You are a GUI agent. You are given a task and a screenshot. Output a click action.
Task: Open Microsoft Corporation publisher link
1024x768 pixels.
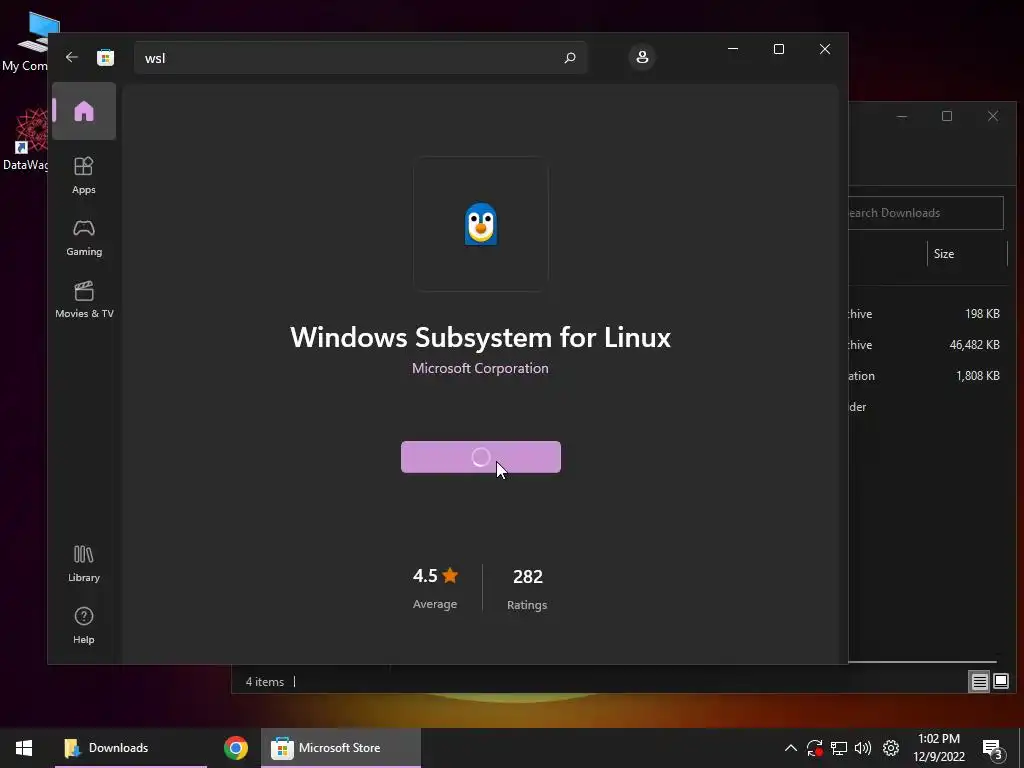[x=480, y=368]
